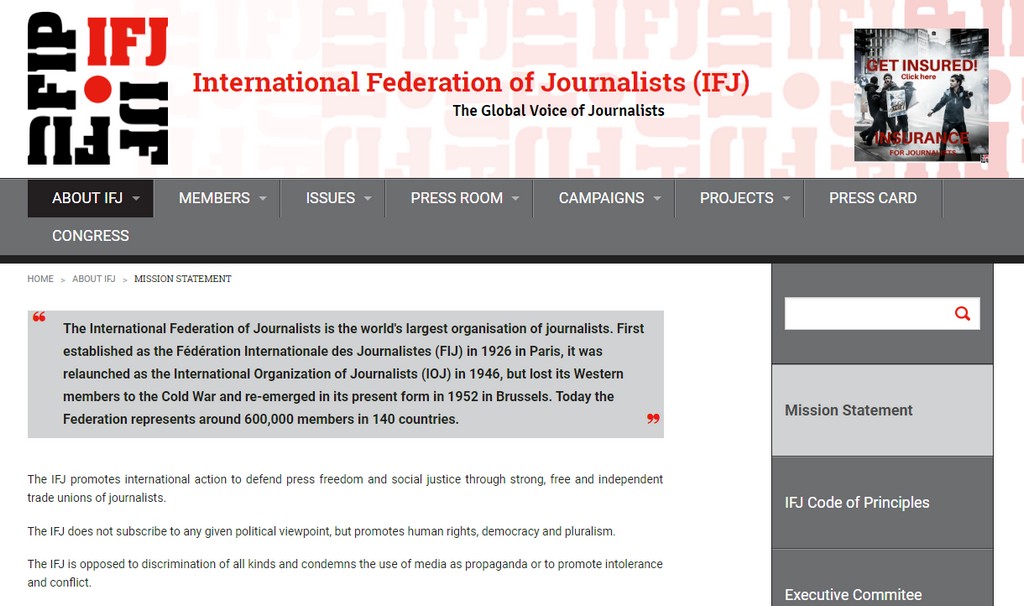This screenshot has height=606, width=1024.
Task: Open the Members menu
Action: pos(217,198)
